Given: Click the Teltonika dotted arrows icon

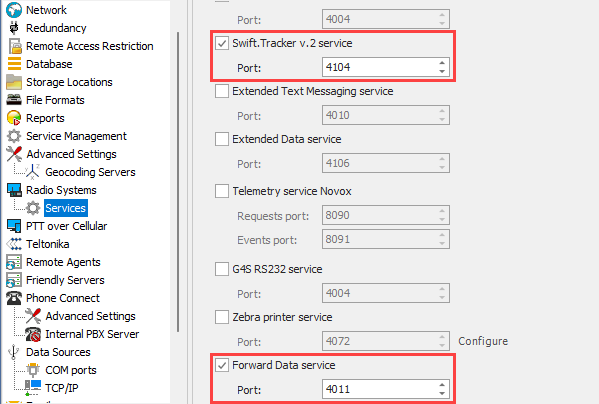Looking at the screenshot, I should click(14, 244).
